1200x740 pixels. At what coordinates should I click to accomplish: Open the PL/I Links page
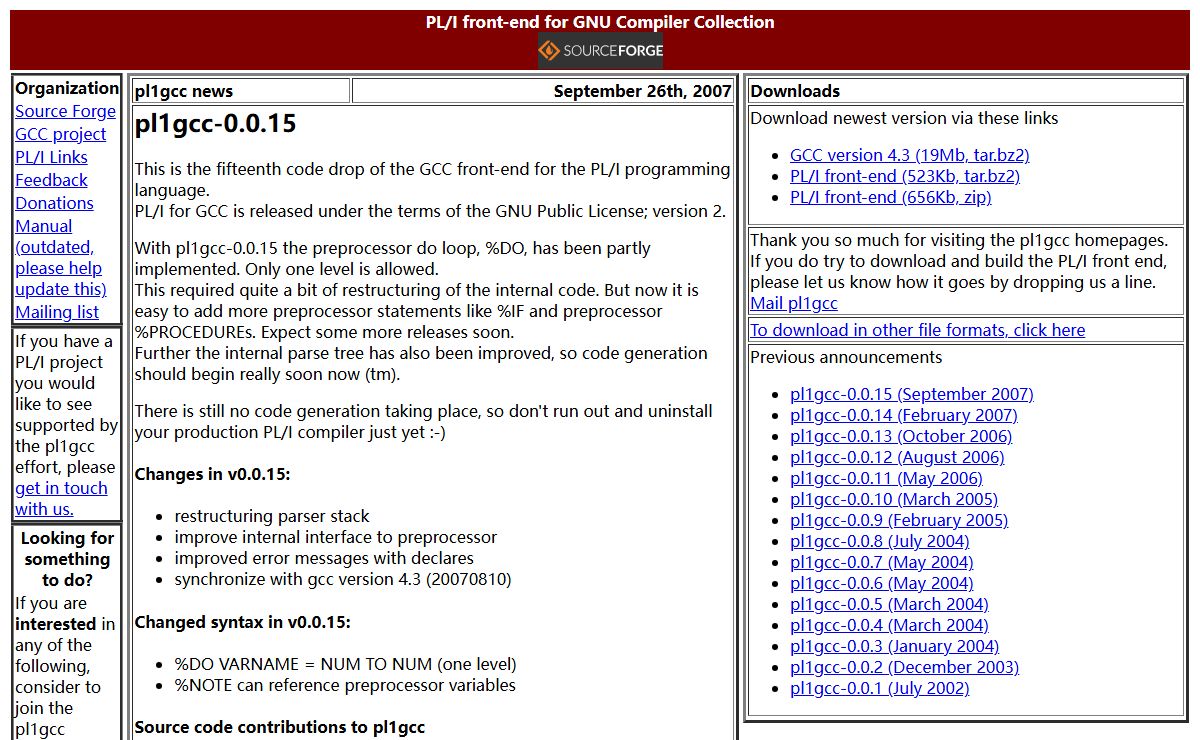51,157
